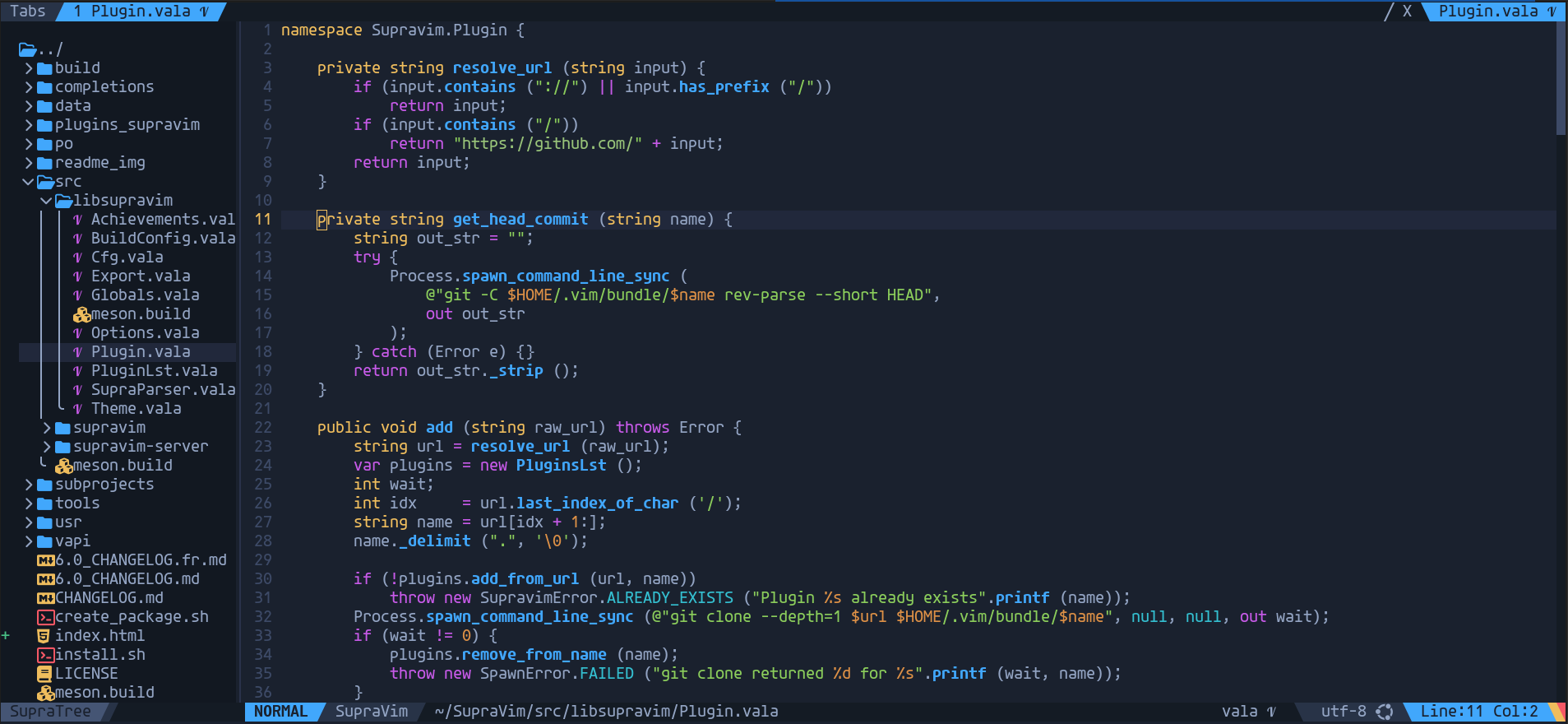
Task: Click the Vala icon beside Cfg.vala
Action: tap(77, 258)
